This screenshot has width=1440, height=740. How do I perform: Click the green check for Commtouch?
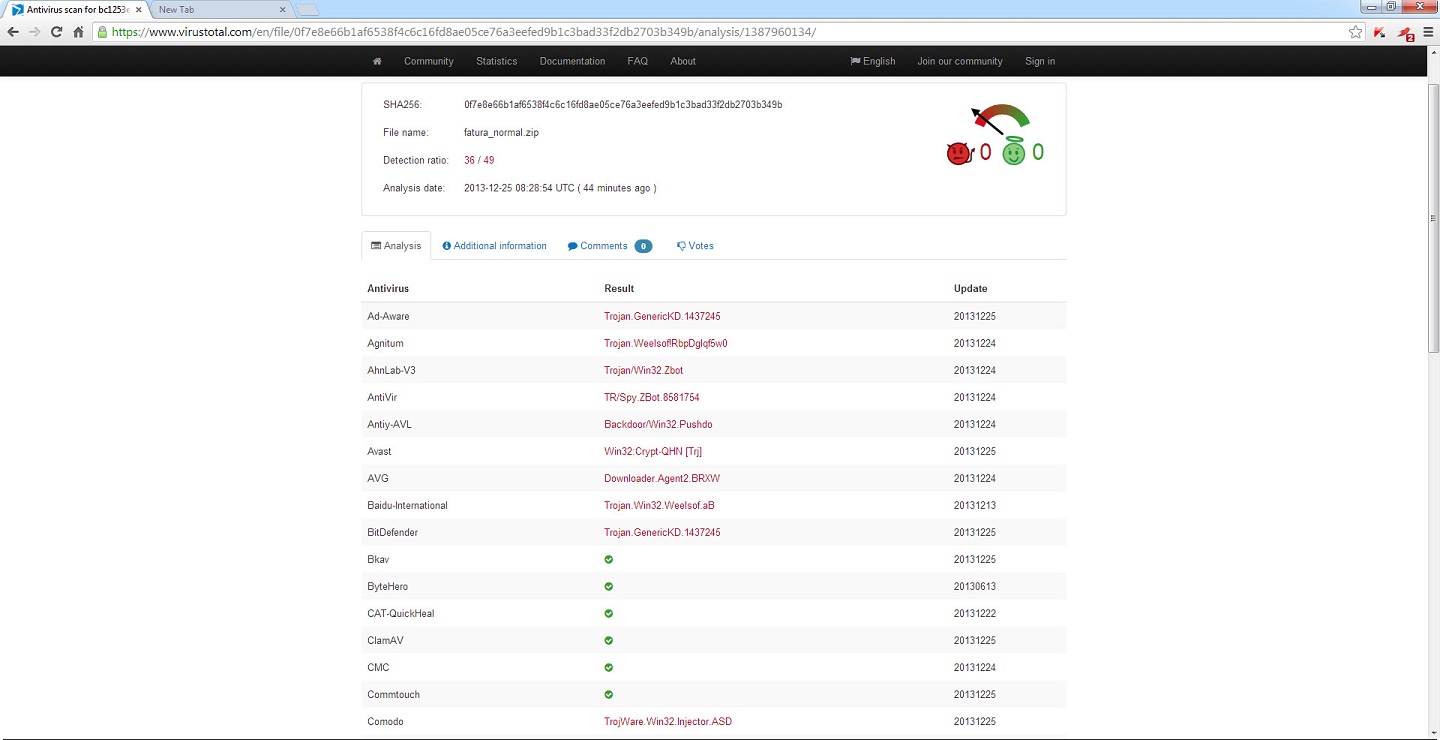pyautogui.click(x=609, y=694)
